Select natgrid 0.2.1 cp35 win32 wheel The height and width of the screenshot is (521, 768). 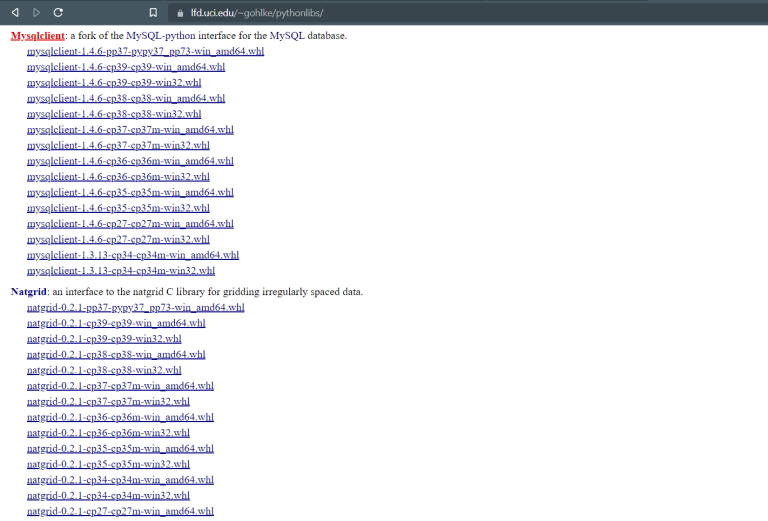(x=108, y=464)
